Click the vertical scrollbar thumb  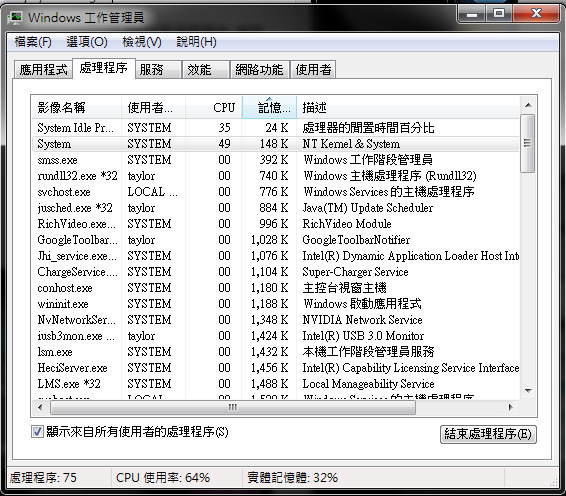(528, 143)
